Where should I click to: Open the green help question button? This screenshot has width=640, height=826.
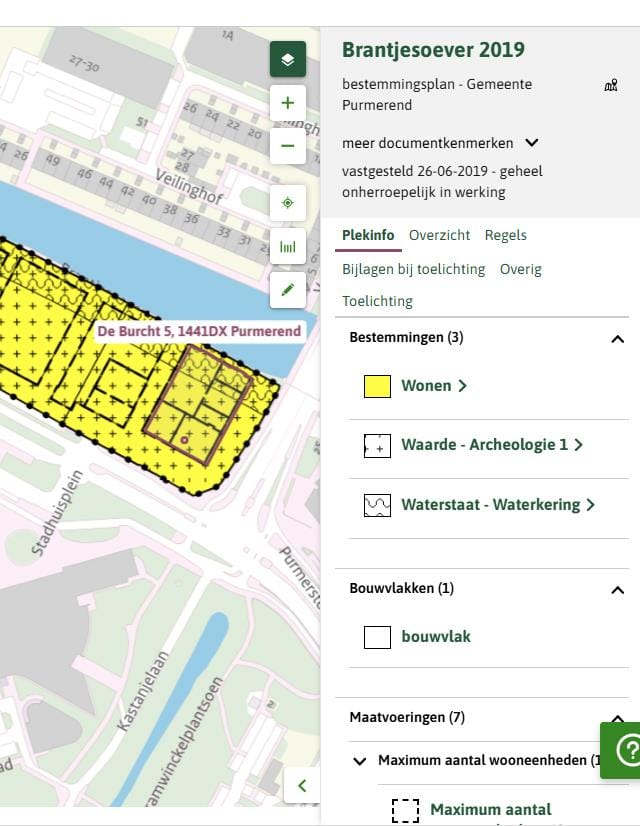pyautogui.click(x=624, y=750)
